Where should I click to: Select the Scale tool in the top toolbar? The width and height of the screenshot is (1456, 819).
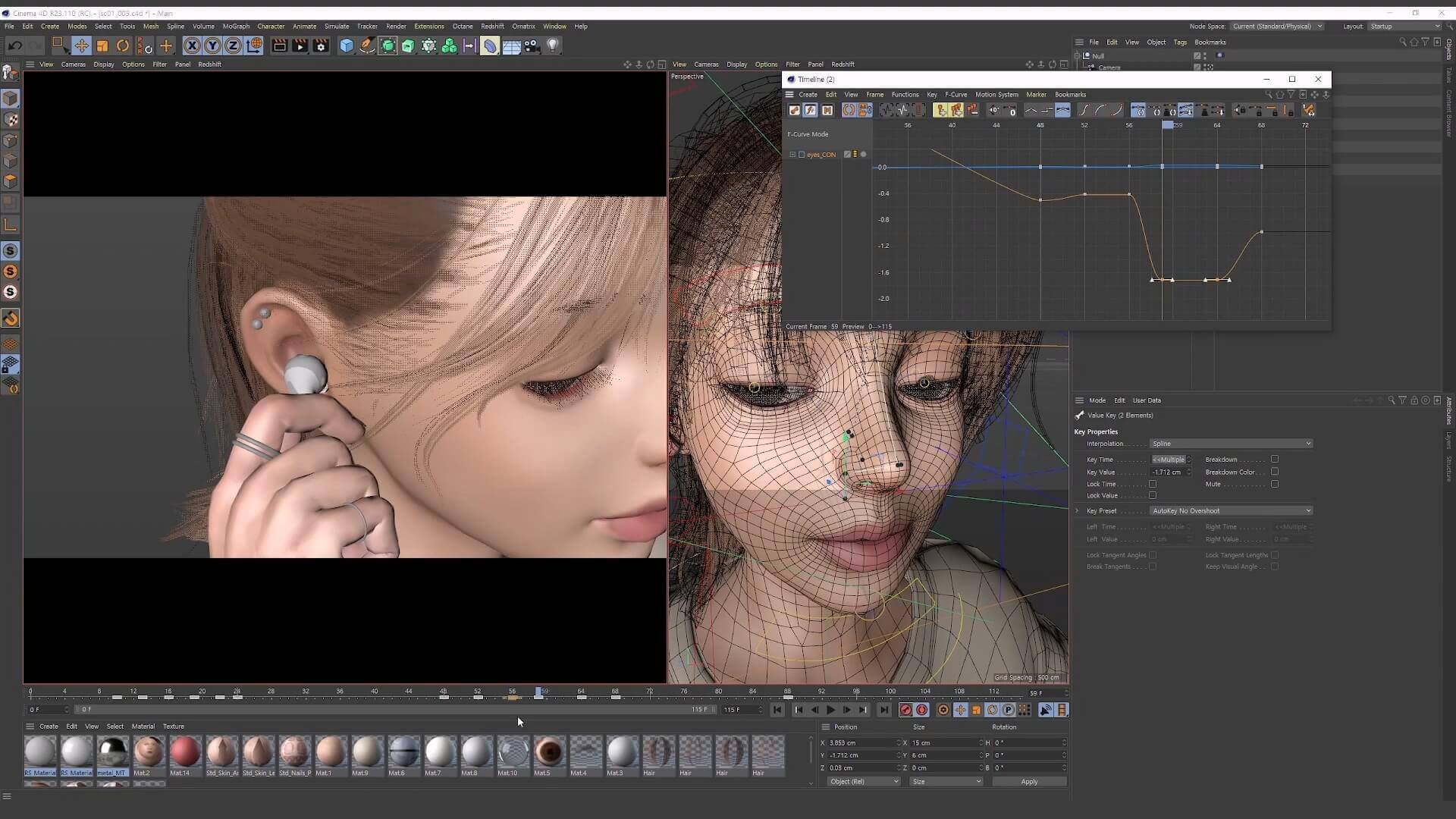[102, 46]
